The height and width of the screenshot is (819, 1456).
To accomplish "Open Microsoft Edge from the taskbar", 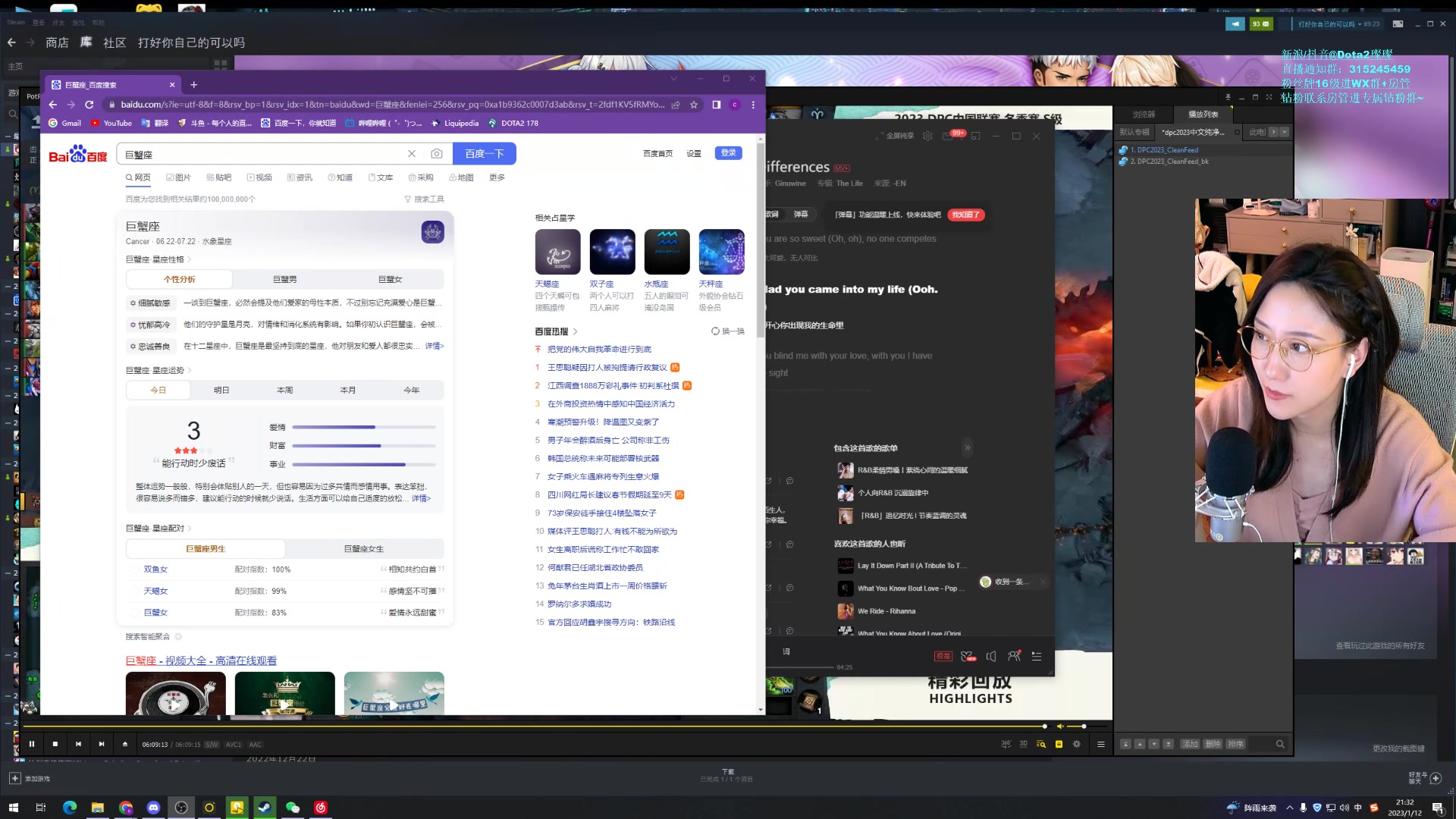I will pyautogui.click(x=70, y=808).
